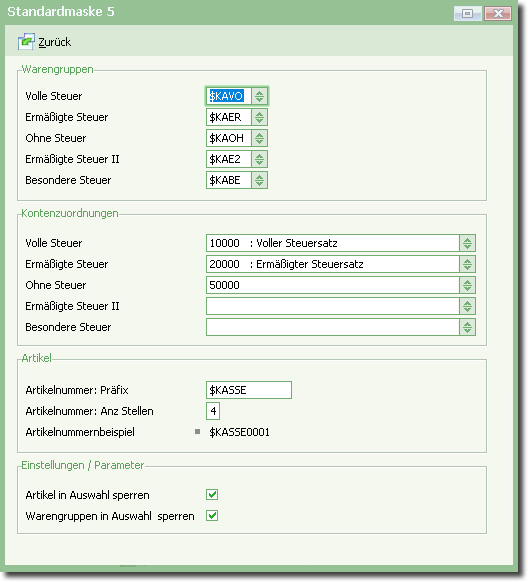Maximize the Standardmaske 5 window
This screenshot has width=528, height=582.
468,14
